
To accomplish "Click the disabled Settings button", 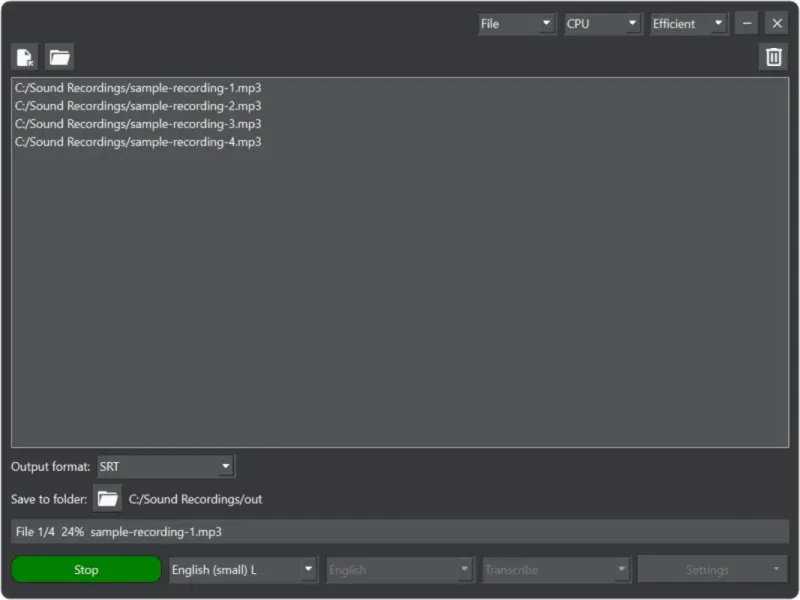I will [713, 569].
